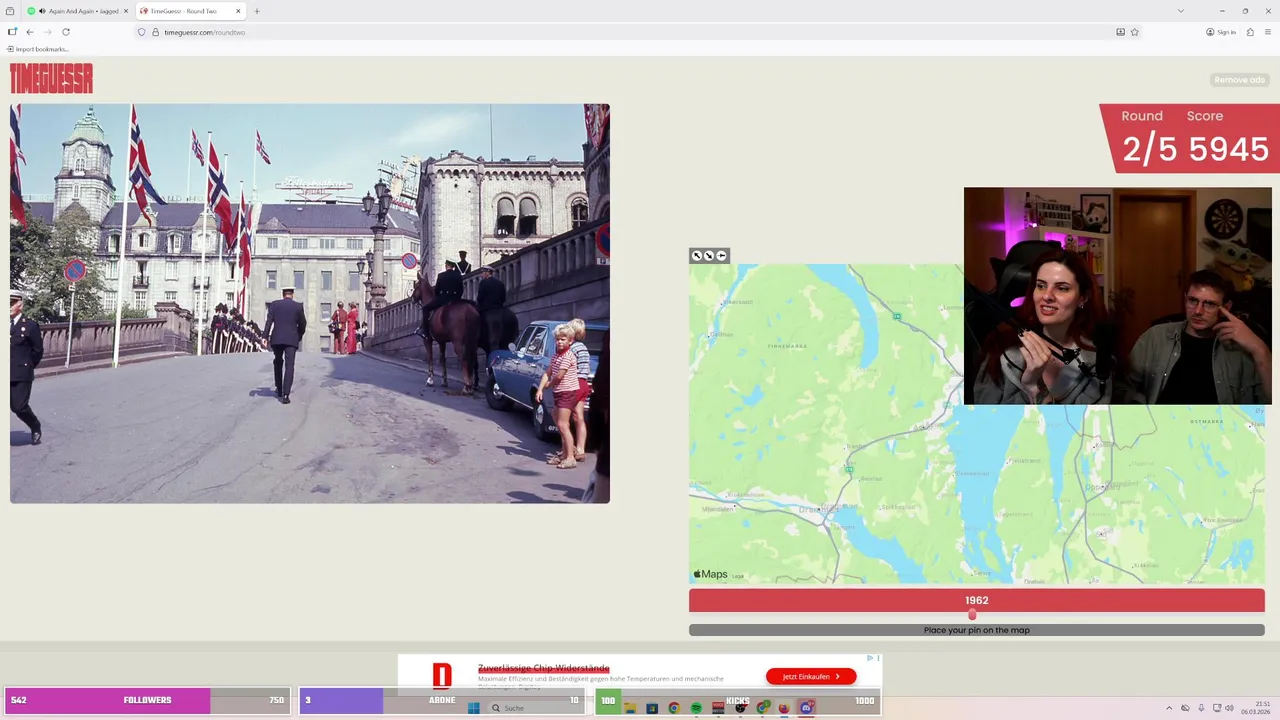Click the first map size icon

(697, 256)
